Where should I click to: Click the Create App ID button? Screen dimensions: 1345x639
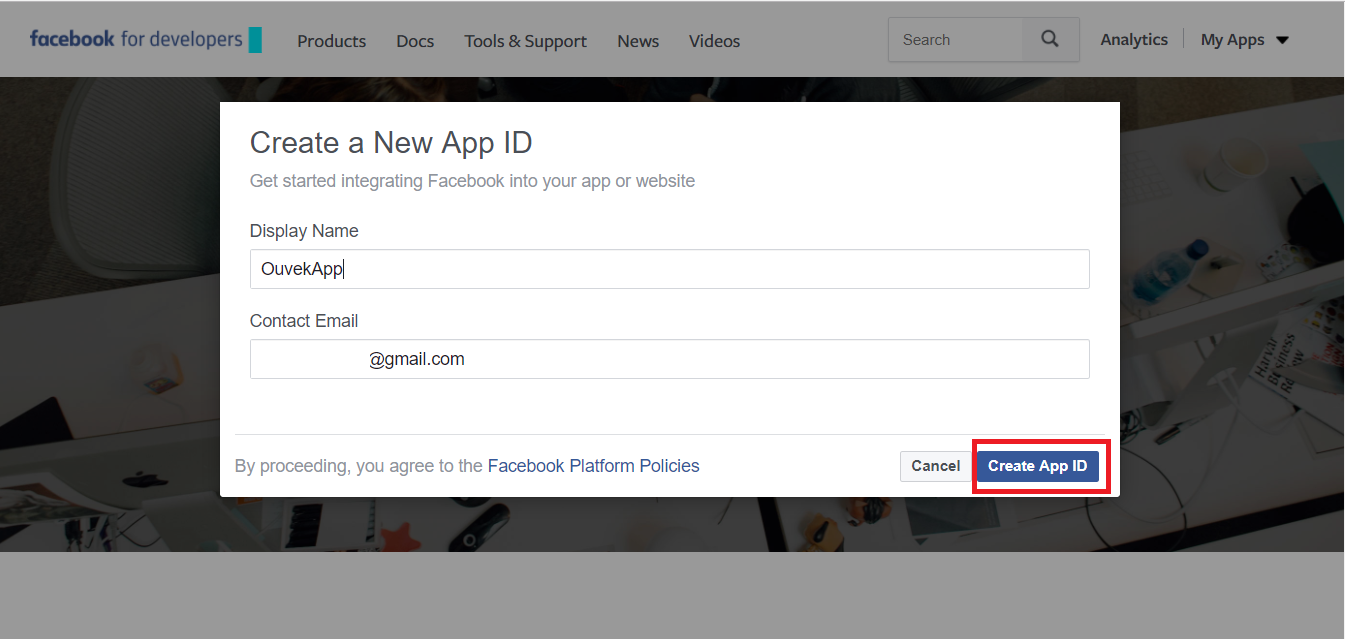1038,466
